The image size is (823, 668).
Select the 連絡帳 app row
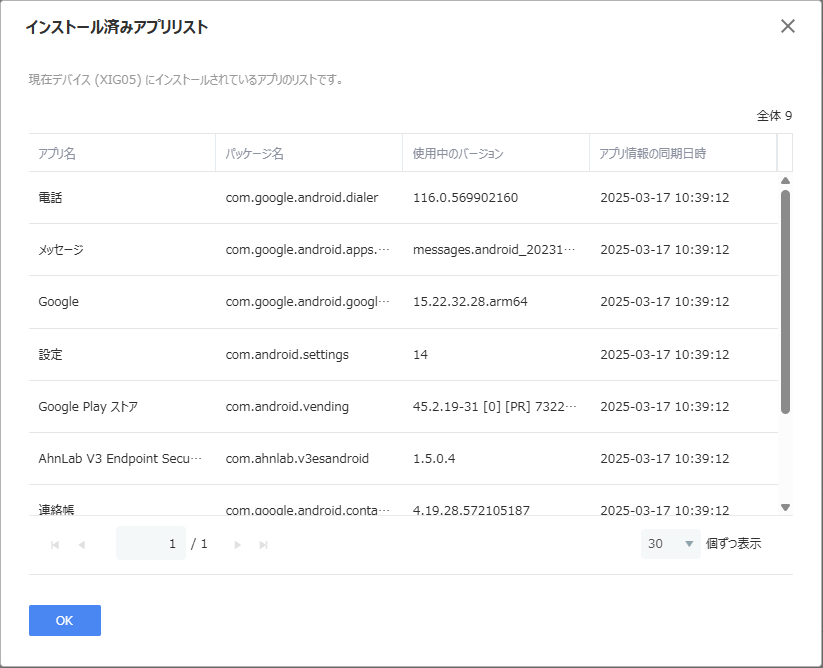[403, 501]
